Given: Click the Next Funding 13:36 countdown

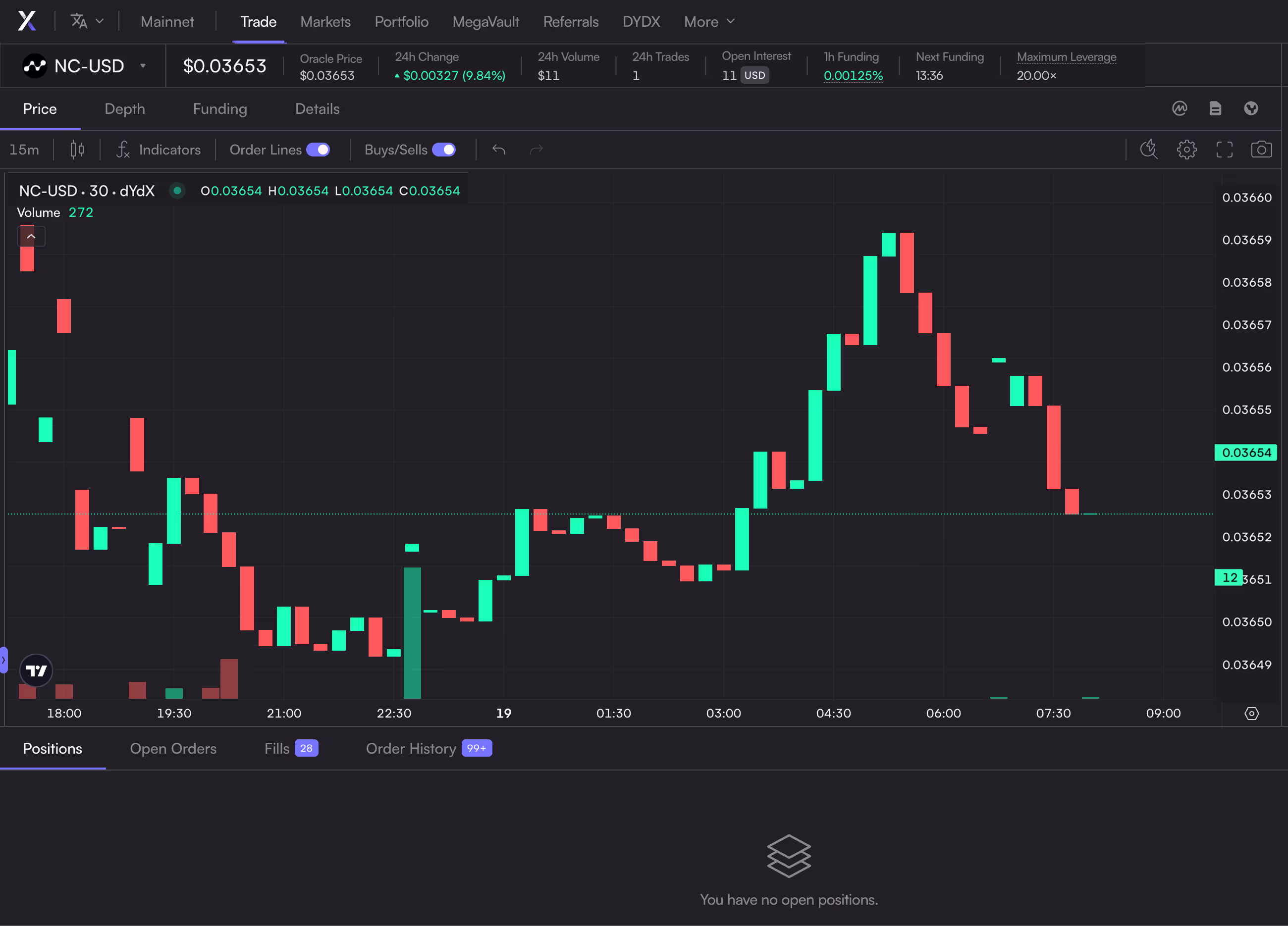Looking at the screenshot, I should coord(929,75).
